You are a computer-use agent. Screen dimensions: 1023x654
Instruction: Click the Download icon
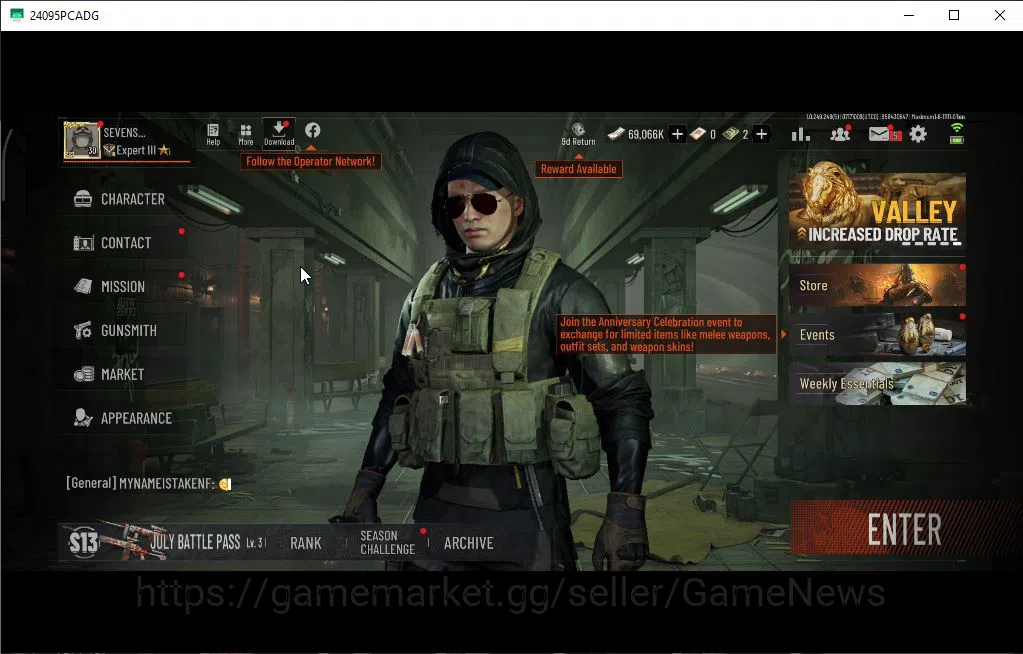click(x=279, y=133)
